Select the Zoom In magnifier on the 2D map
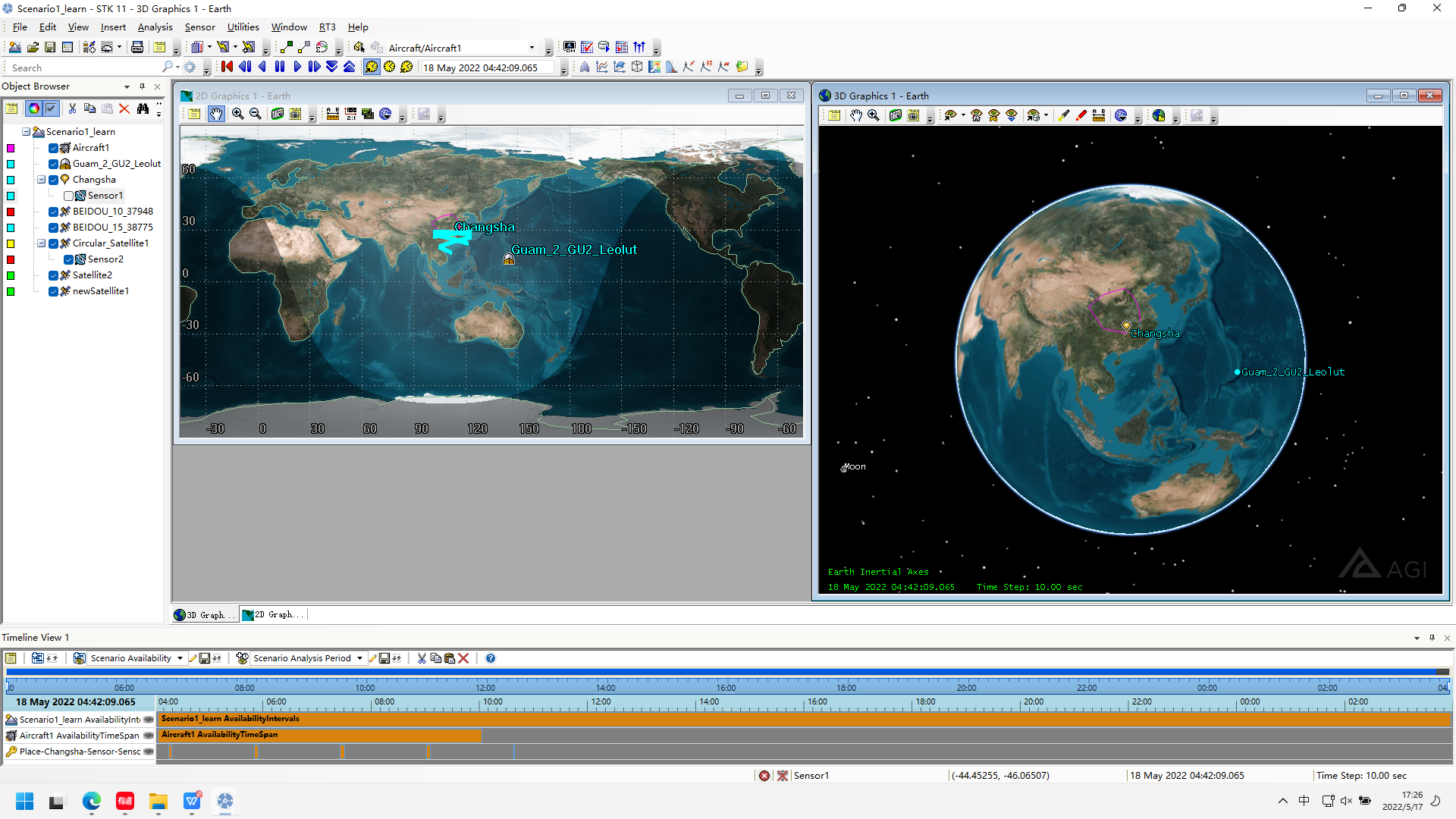This screenshot has width=1456, height=819. pyautogui.click(x=237, y=115)
